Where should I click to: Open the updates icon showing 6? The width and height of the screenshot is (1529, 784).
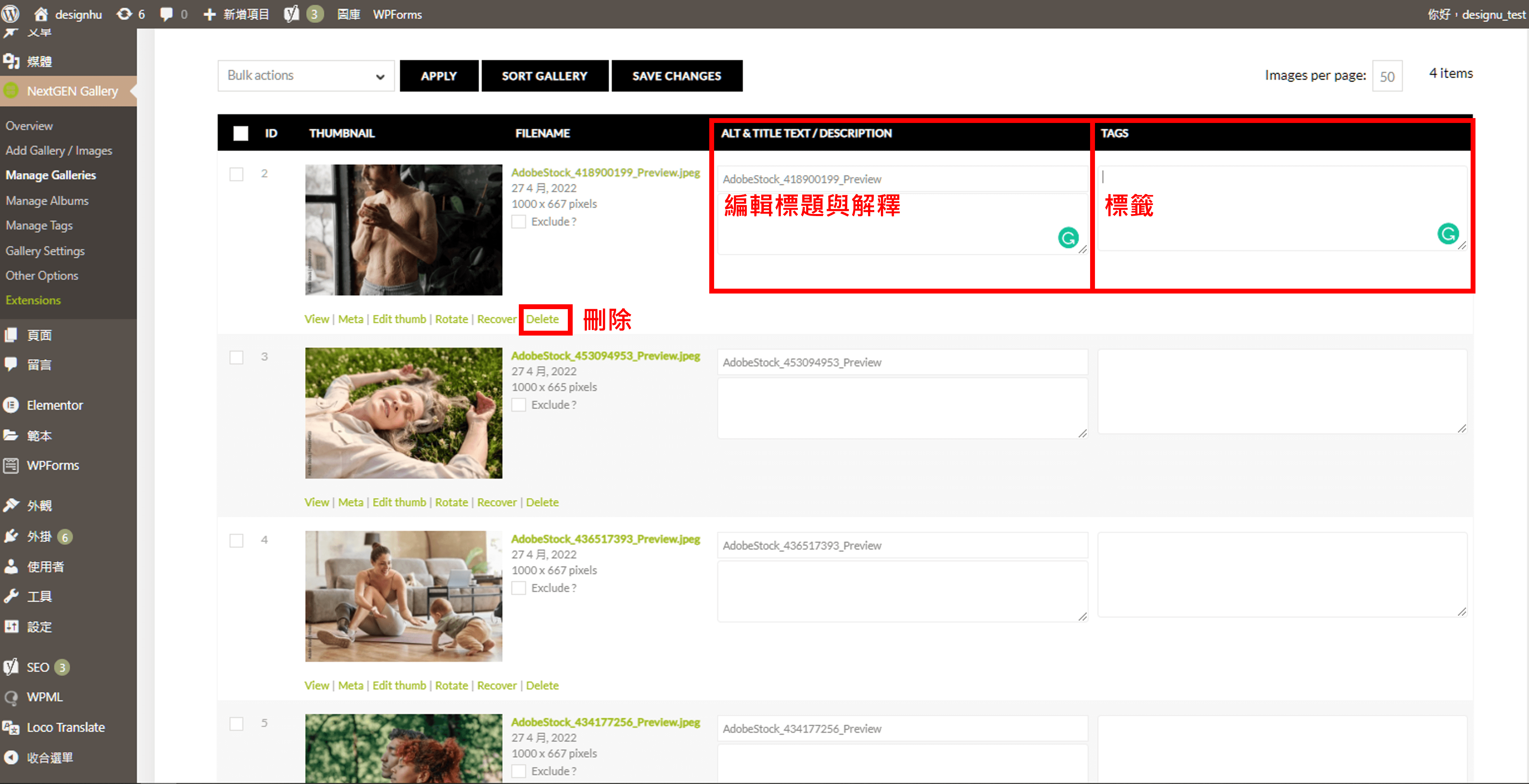[124, 14]
